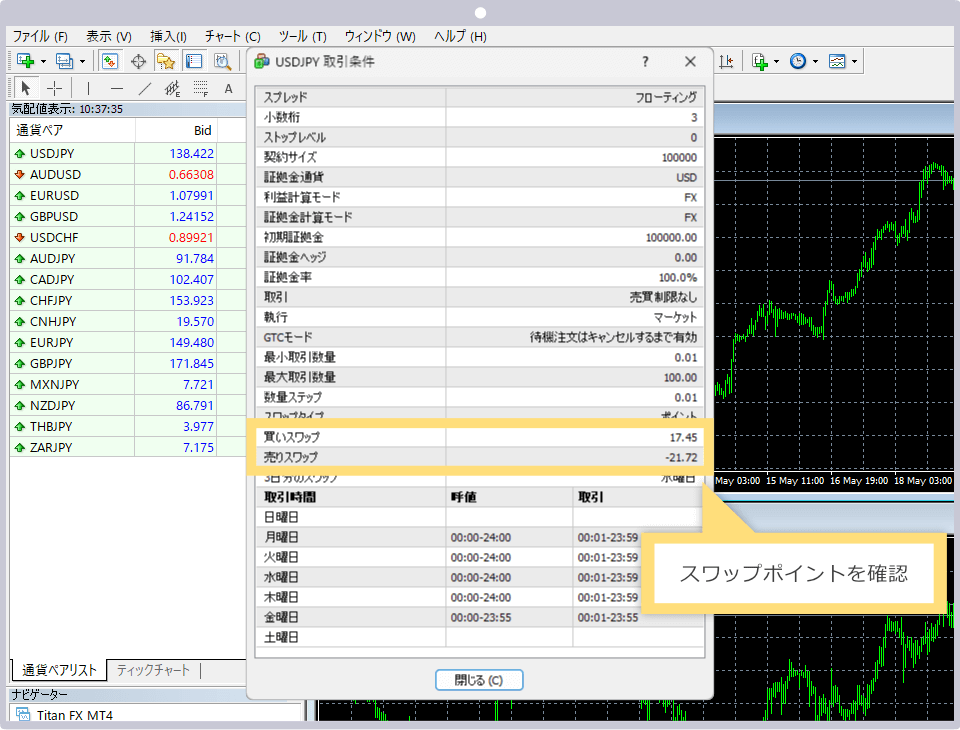Click the Templates icon
Screen dimensions: 960x730
tap(837, 61)
